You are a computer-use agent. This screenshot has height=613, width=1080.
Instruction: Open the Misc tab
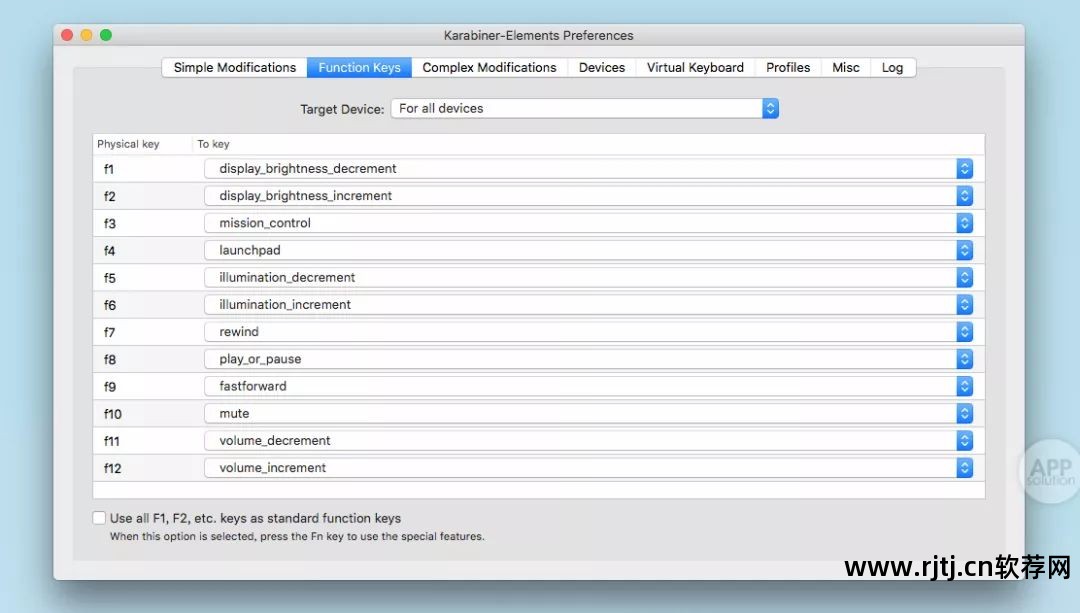[x=846, y=67]
